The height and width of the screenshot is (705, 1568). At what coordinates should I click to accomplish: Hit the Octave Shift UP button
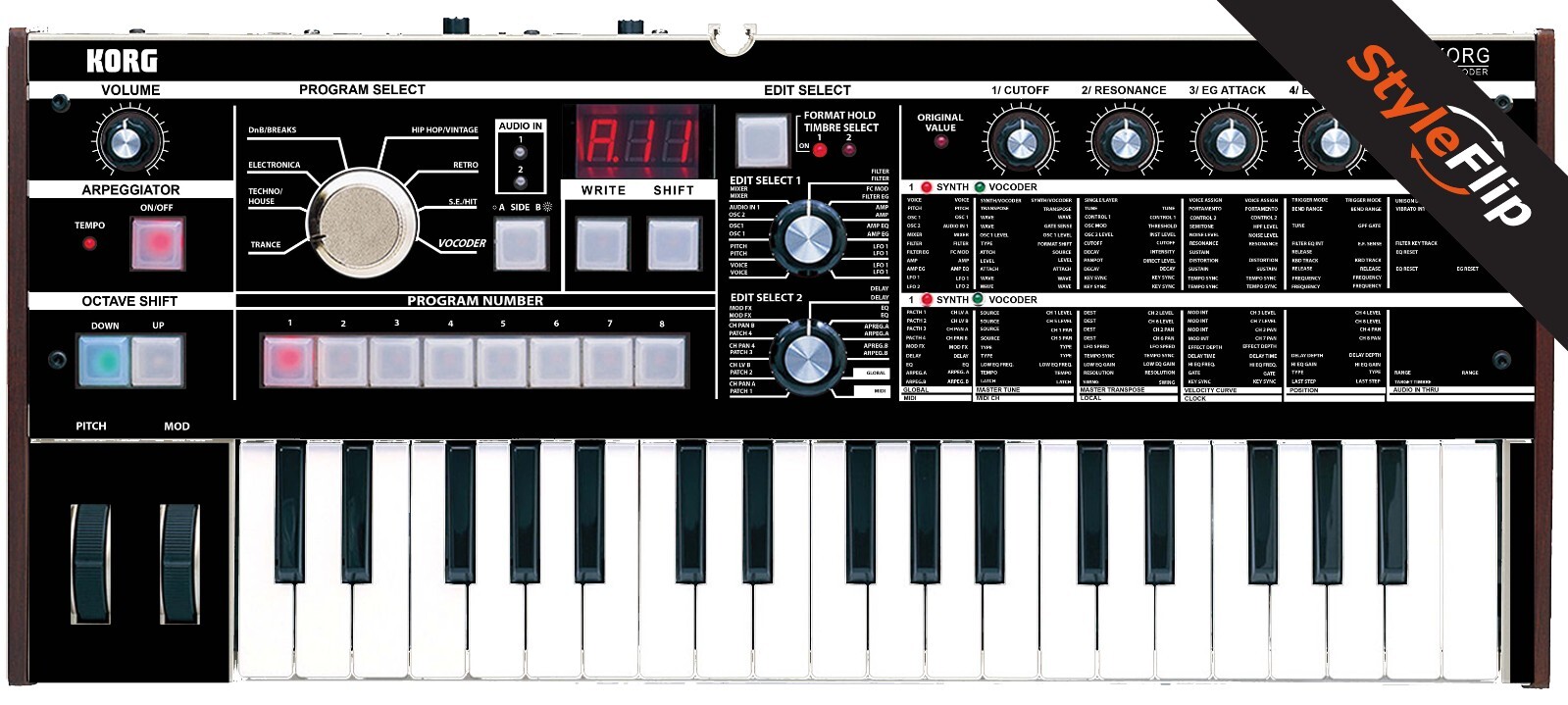click(158, 361)
